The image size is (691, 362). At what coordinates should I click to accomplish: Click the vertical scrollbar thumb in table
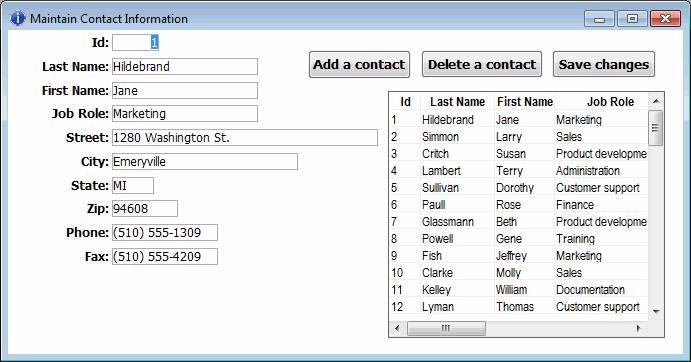point(656,128)
